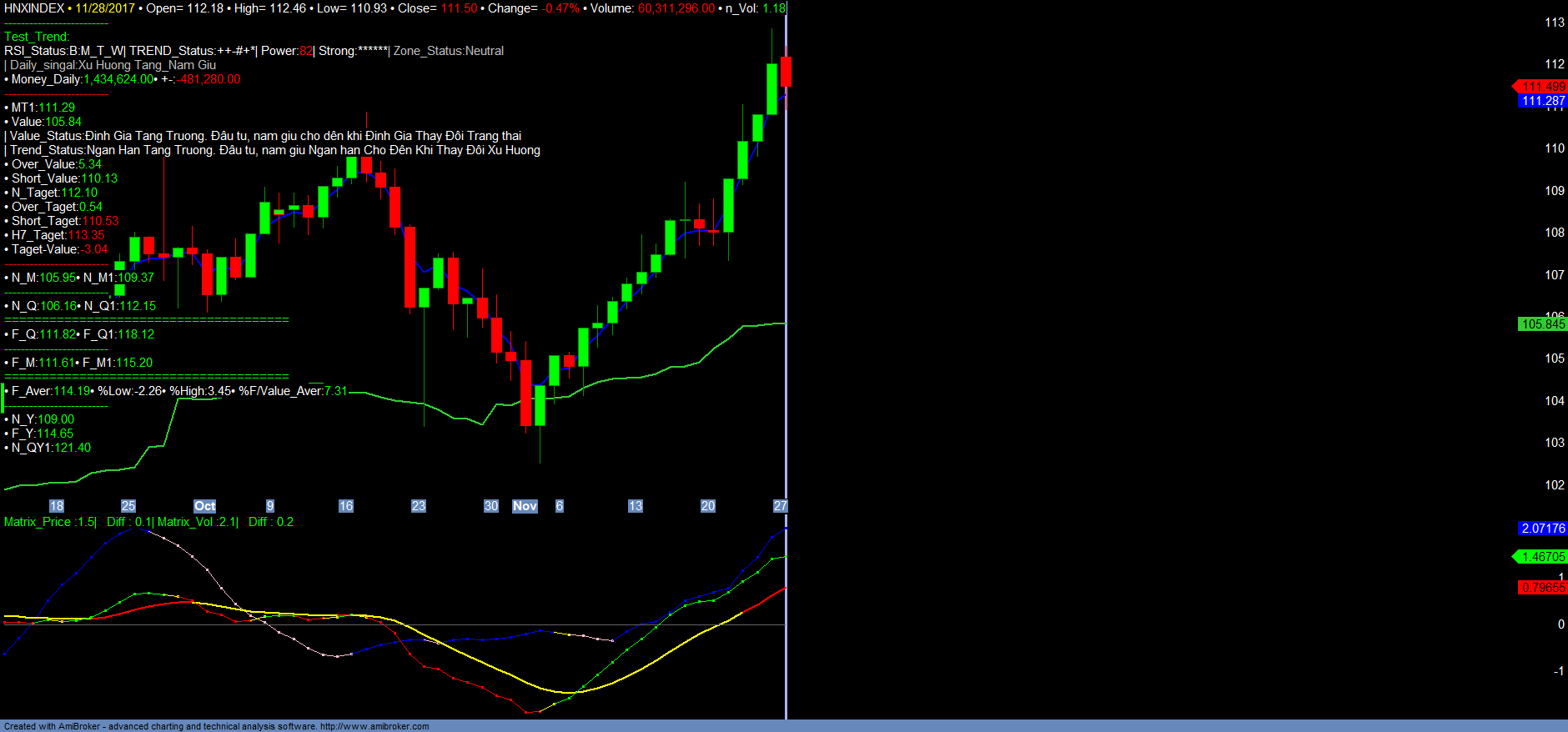This screenshot has height=732, width=1568.
Task: Select the Taget-Value:-3.04 entry
Action: 59,249
